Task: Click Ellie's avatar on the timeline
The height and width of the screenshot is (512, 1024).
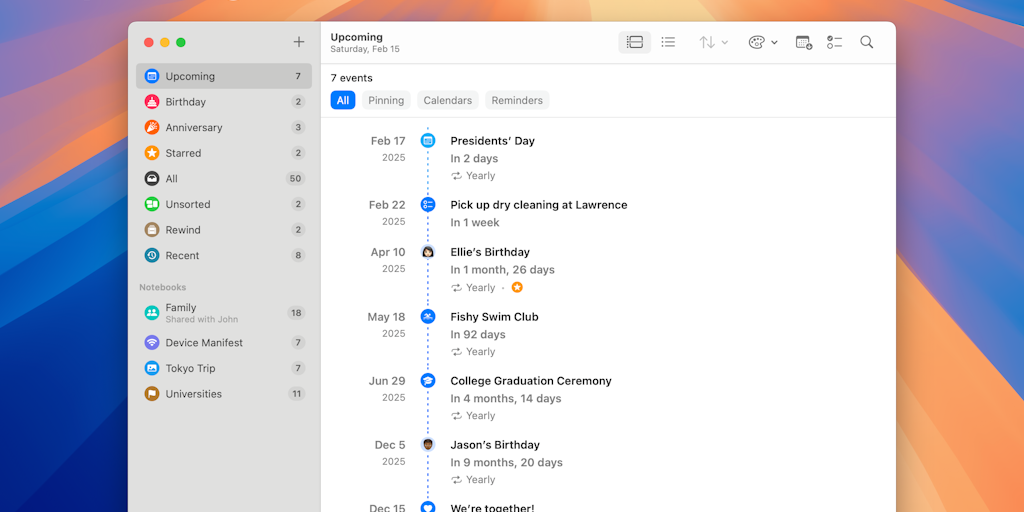Action: [428, 252]
